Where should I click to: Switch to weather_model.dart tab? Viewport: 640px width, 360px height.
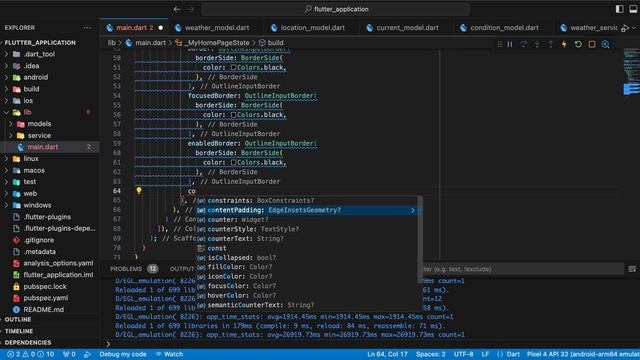(216, 28)
